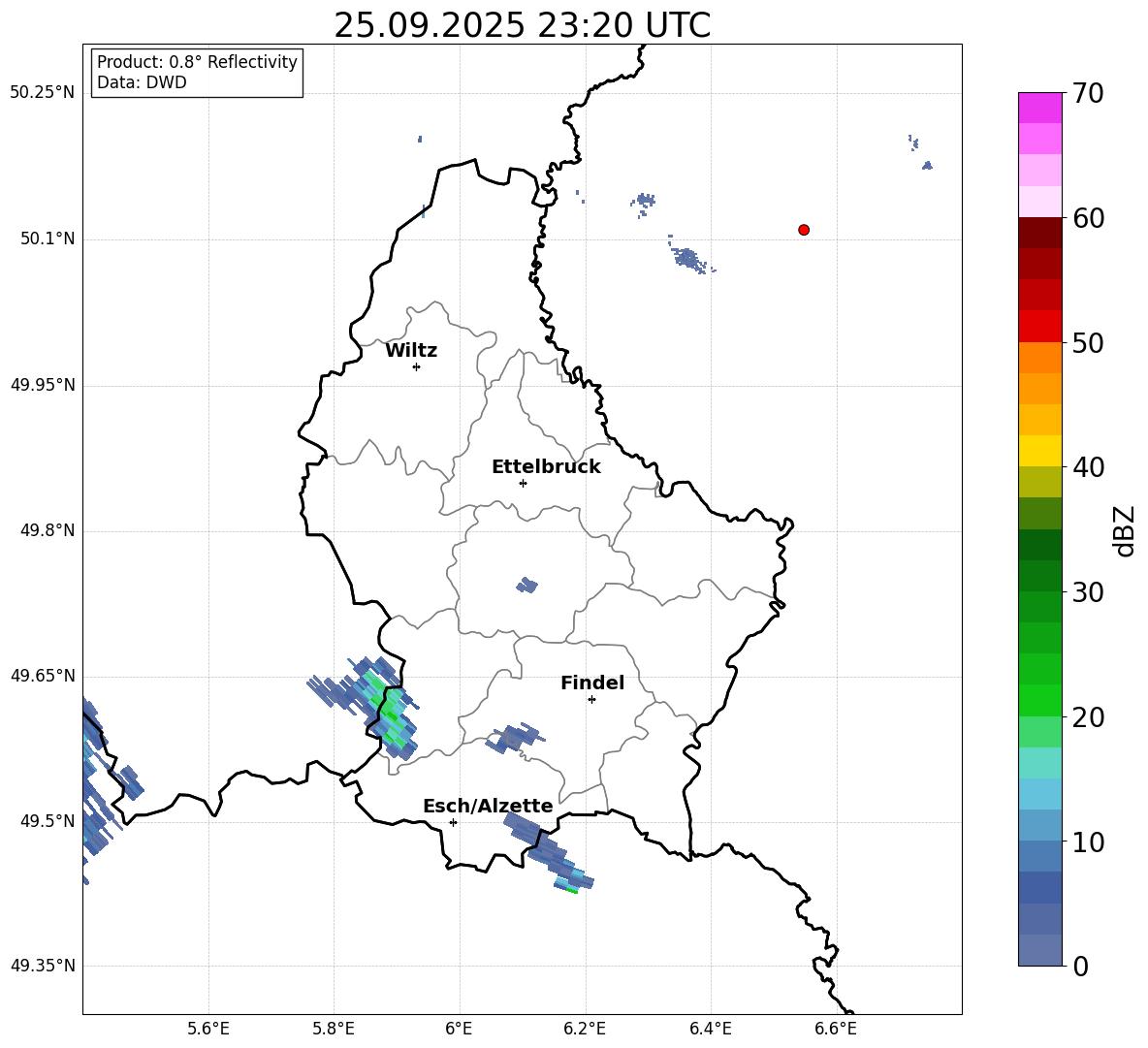Click the 50.25°N latitude label

(43, 93)
